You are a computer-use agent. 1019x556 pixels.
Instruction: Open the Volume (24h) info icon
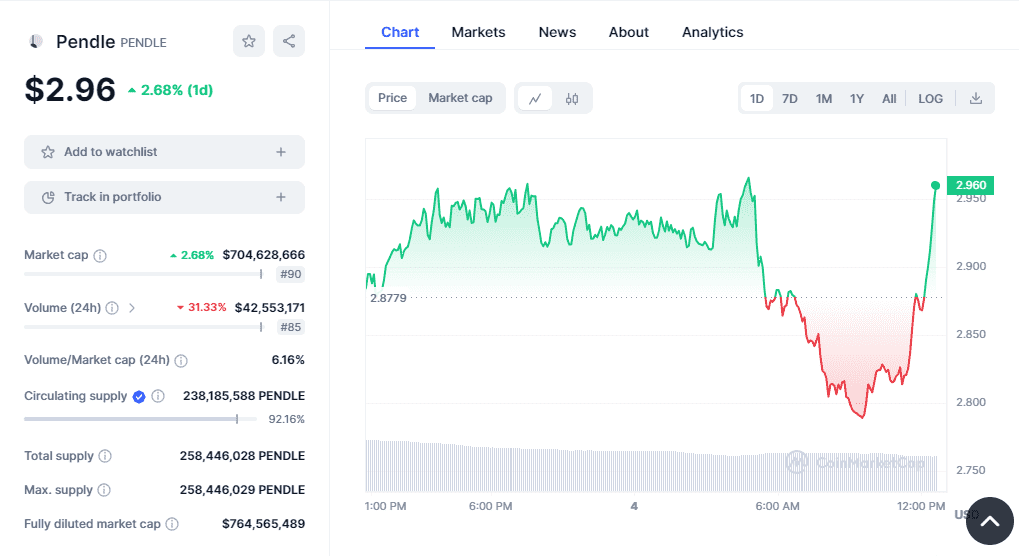[x=112, y=308]
